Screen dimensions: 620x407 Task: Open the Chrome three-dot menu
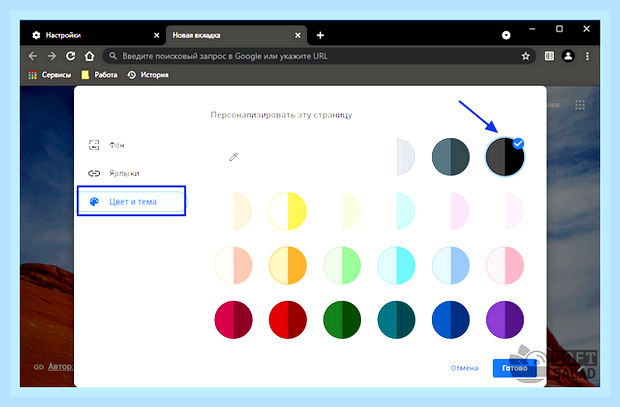[x=588, y=56]
